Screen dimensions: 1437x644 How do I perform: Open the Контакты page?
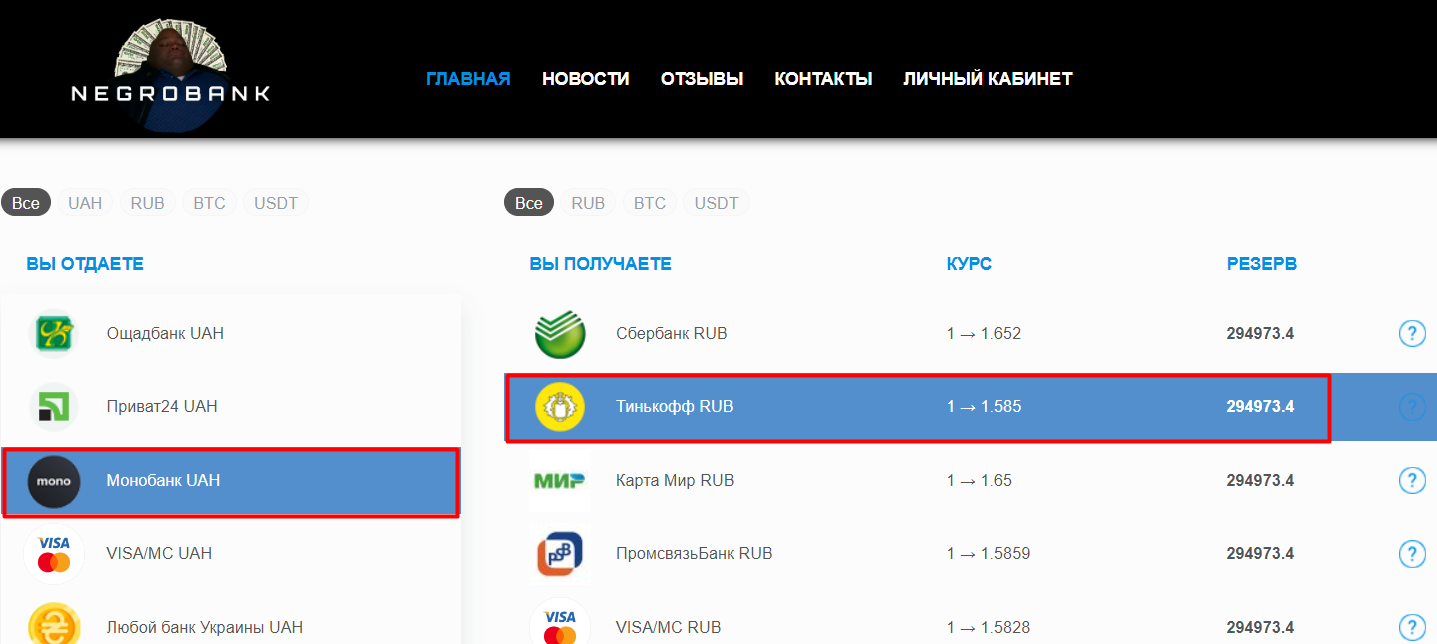tap(823, 79)
